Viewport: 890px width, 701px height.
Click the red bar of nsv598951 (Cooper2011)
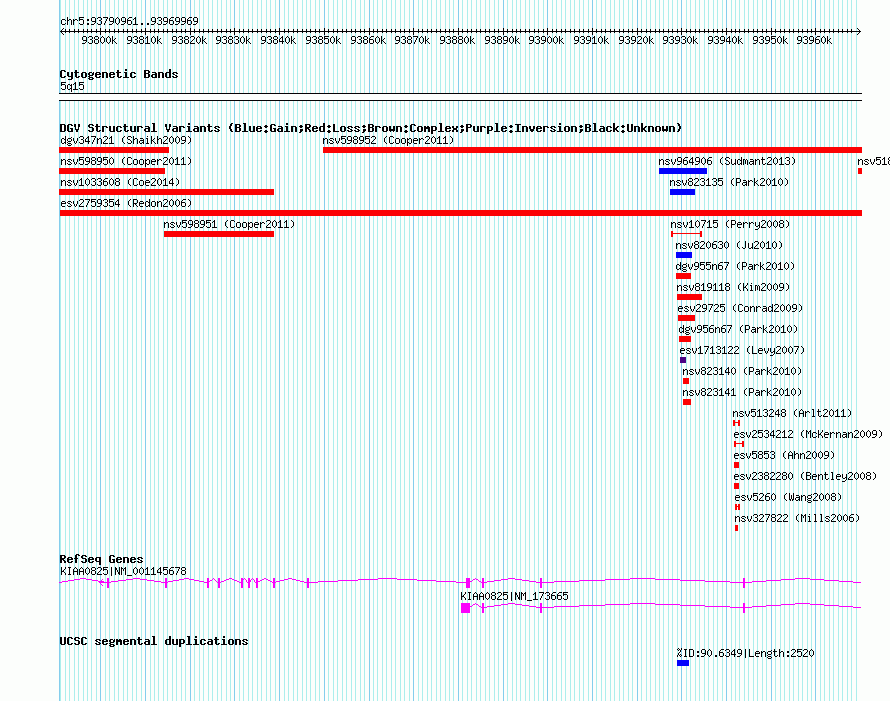click(x=219, y=234)
